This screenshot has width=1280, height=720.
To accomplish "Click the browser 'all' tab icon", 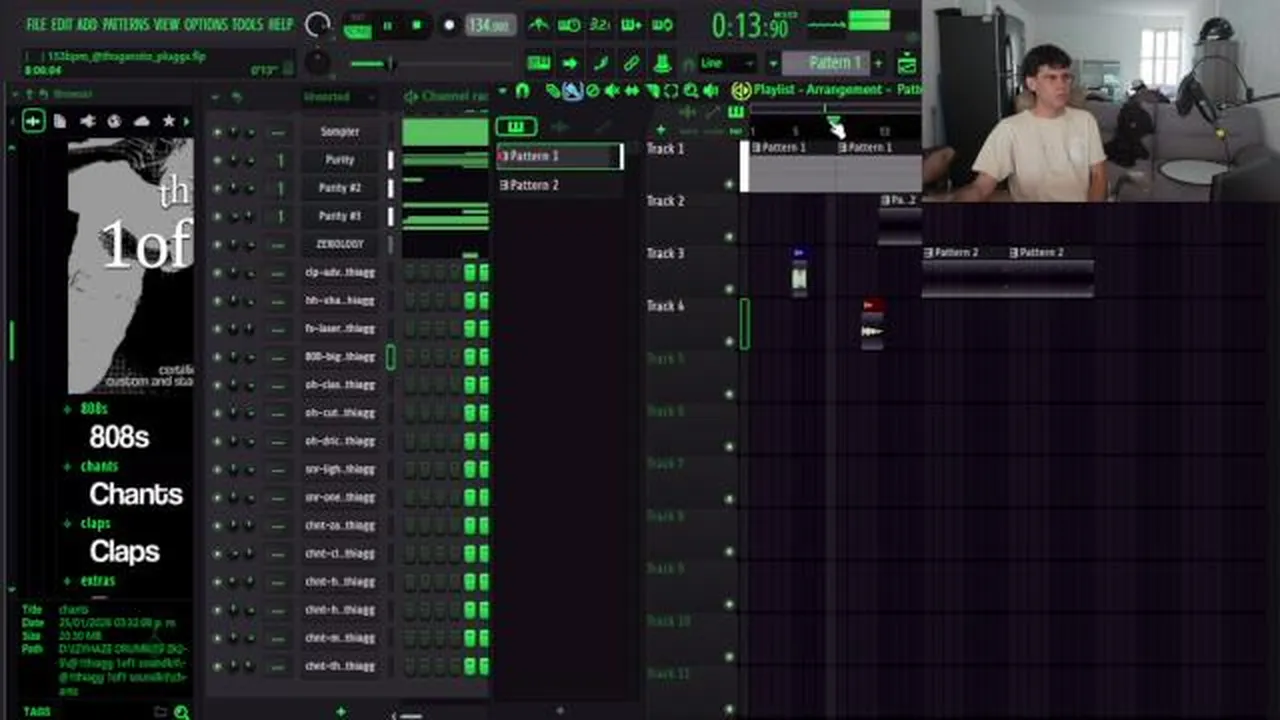I will [x=33, y=122].
